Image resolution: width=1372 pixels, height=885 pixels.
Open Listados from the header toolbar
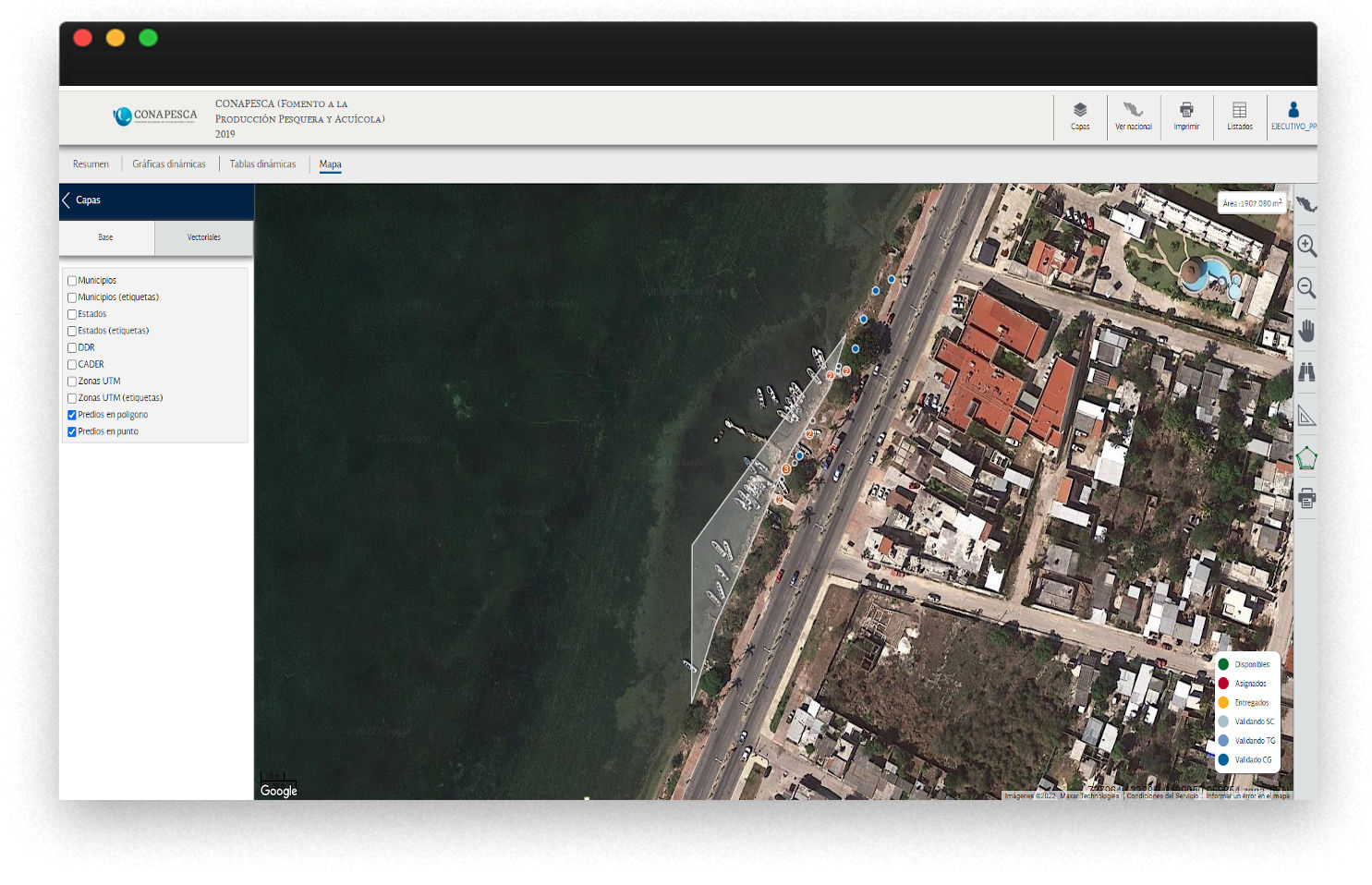1239,115
